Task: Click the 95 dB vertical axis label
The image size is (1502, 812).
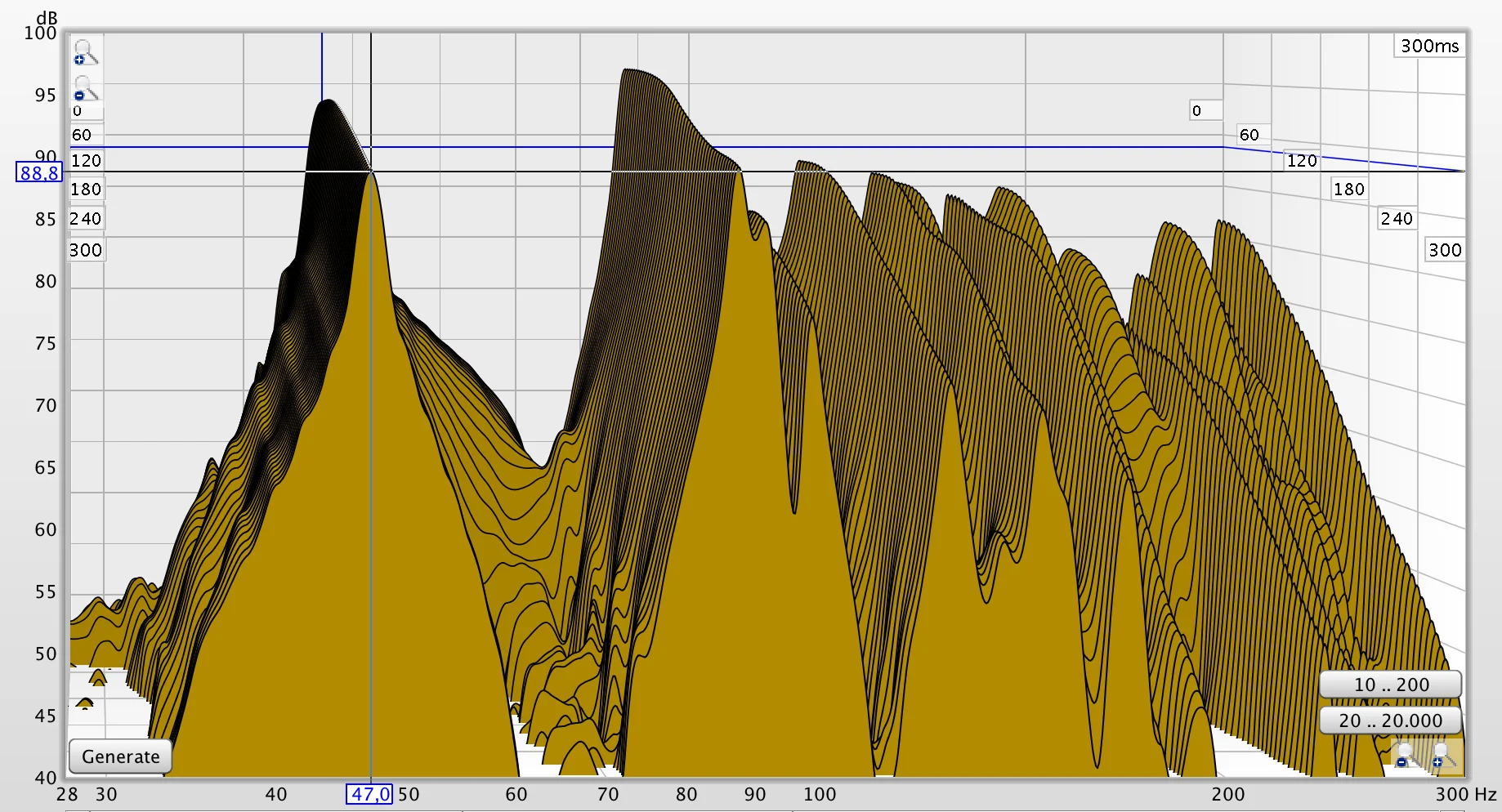Action: coord(46,95)
